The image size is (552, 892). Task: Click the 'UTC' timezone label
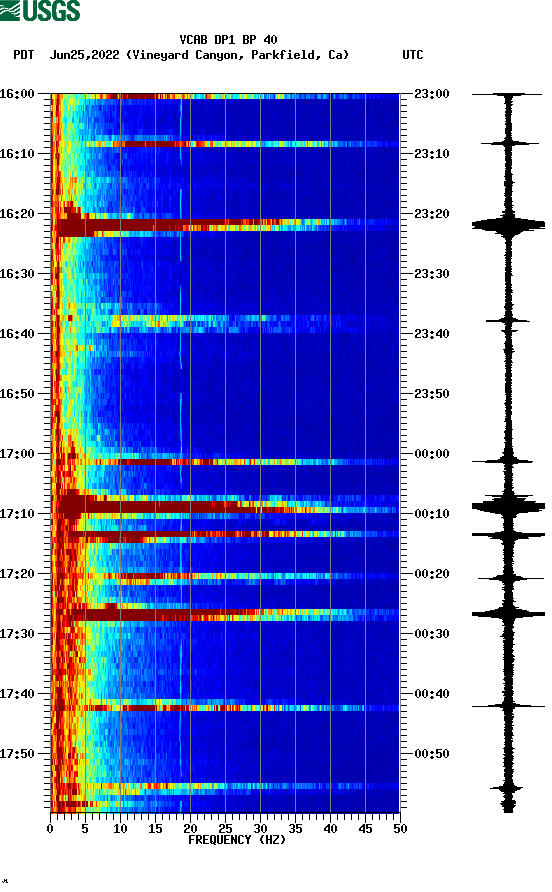[413, 55]
